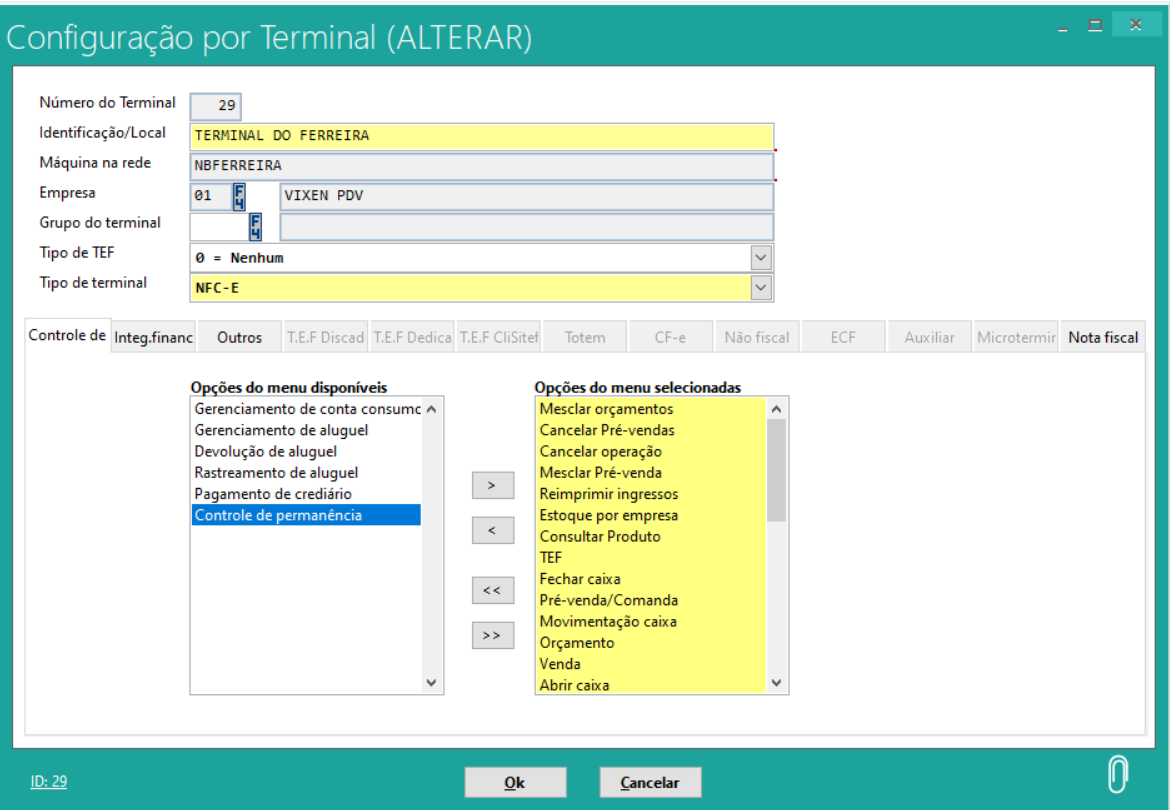1170x810 pixels.
Task: Remove selected option with < button
Action: pyautogui.click(x=492, y=530)
